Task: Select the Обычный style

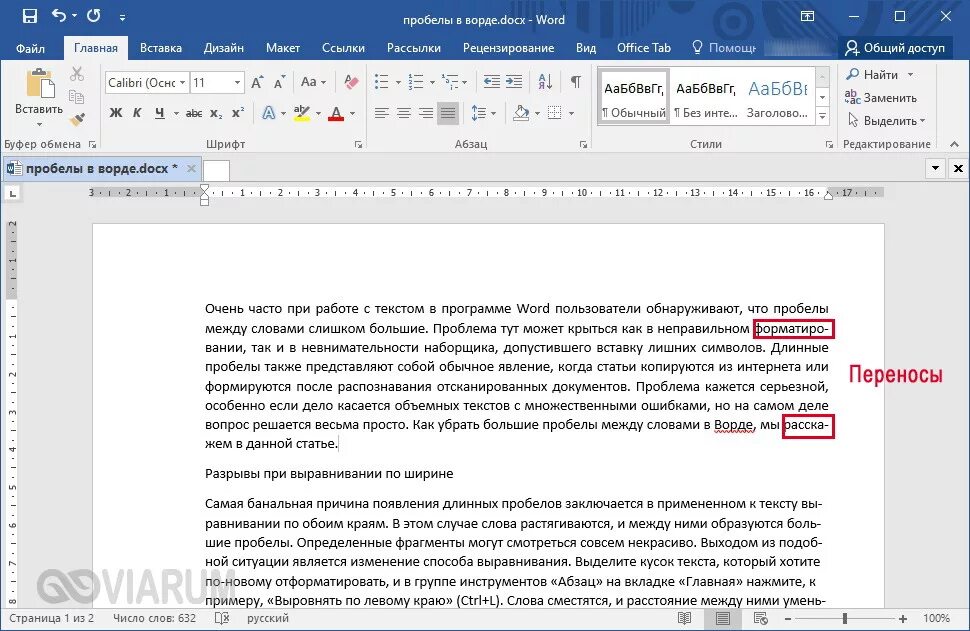Action: (634, 98)
